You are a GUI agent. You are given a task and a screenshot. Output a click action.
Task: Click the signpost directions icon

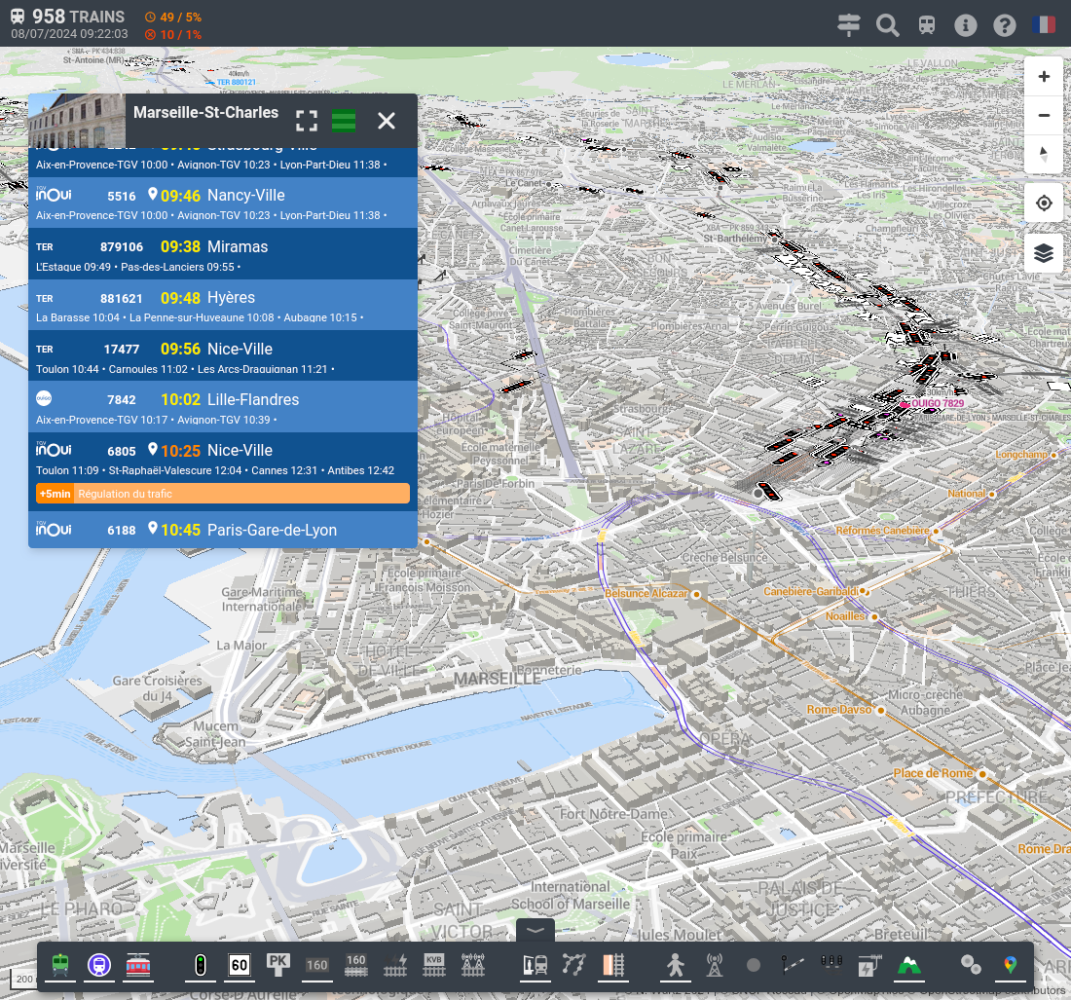point(849,25)
